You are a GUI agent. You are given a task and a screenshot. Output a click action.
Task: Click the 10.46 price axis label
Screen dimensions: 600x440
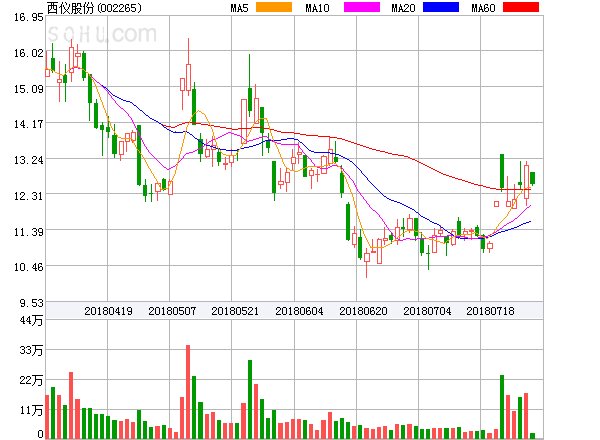click(29, 267)
